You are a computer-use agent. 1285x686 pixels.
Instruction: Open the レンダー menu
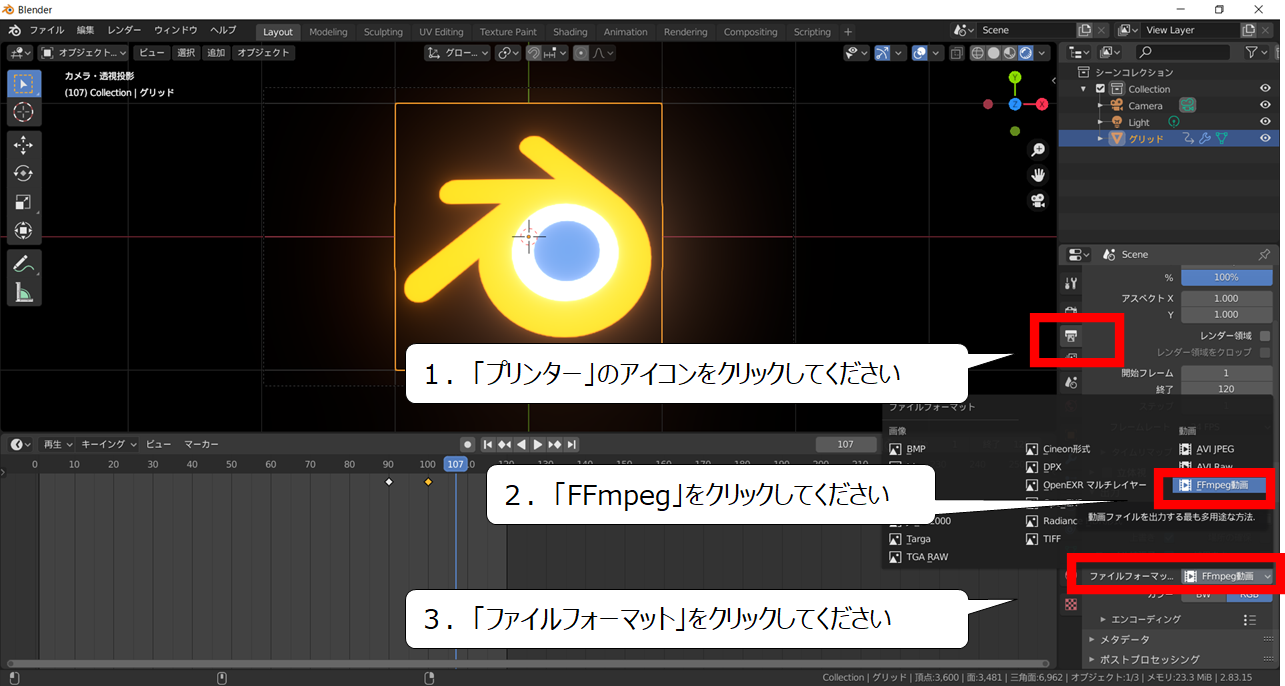pyautogui.click(x=124, y=31)
